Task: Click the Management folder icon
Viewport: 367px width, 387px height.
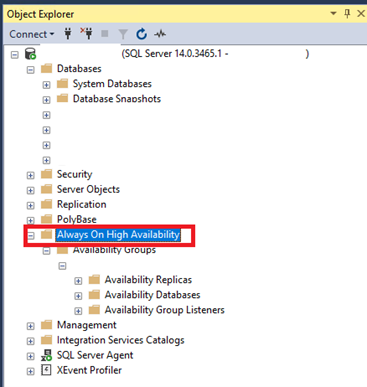Action: [47, 325]
